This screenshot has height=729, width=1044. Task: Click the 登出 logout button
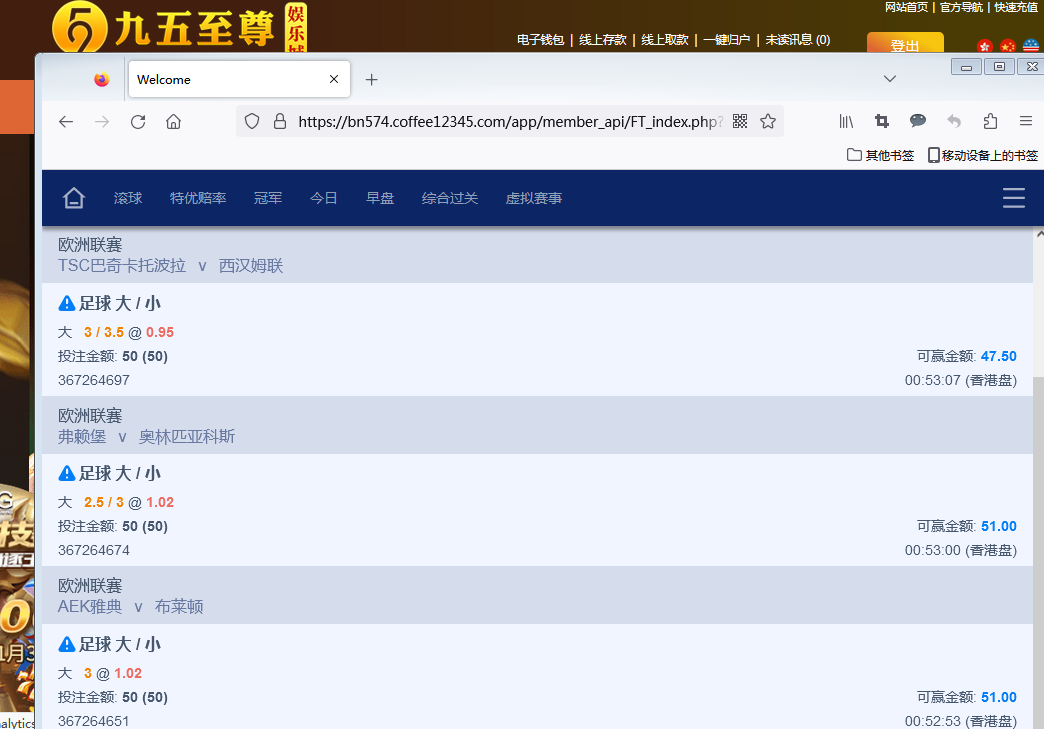(x=905, y=45)
